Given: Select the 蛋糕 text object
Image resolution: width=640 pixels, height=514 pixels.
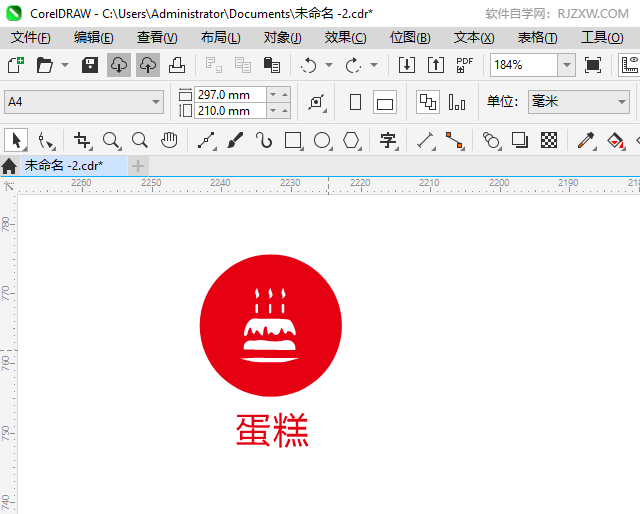Looking at the screenshot, I should click(272, 430).
